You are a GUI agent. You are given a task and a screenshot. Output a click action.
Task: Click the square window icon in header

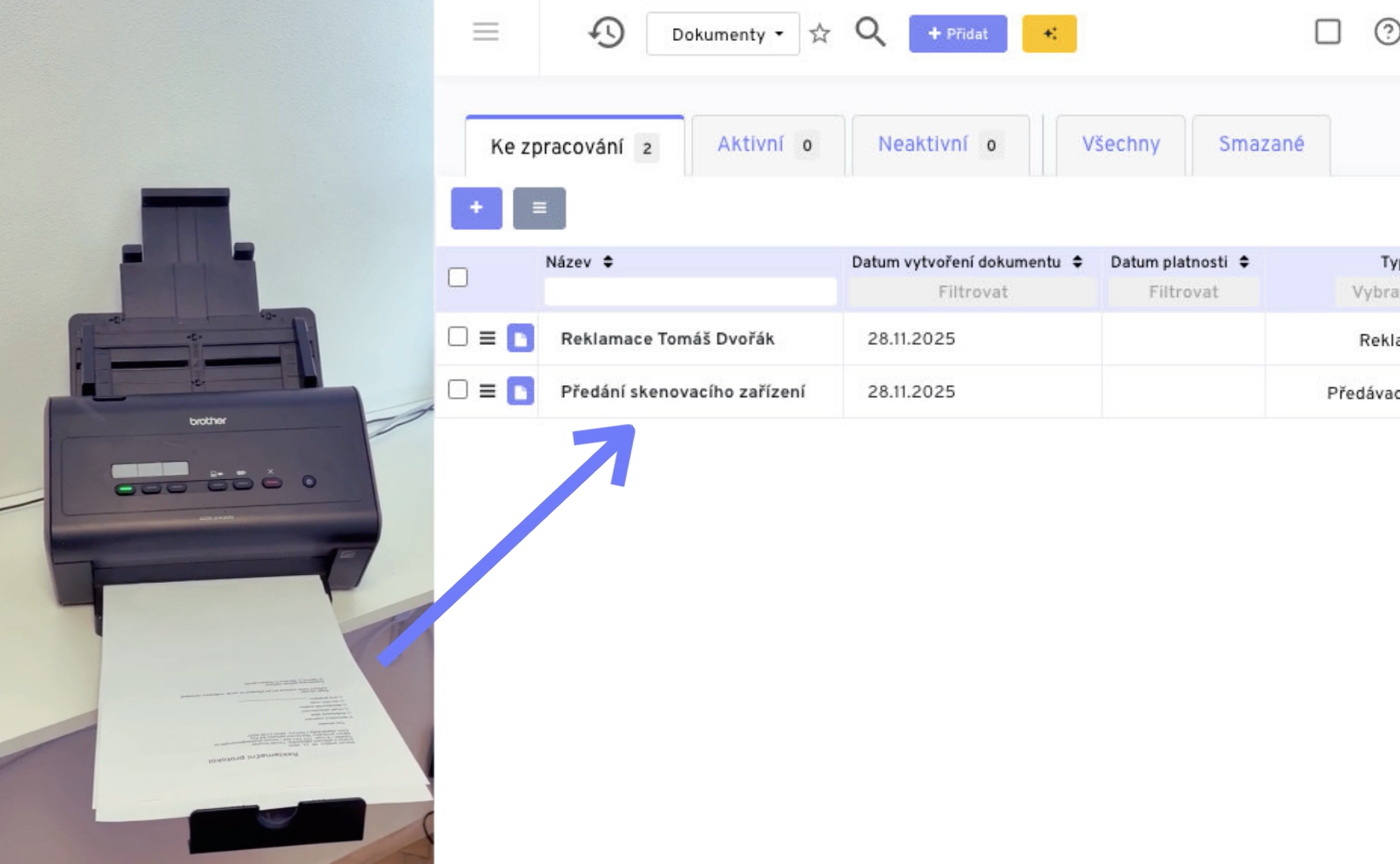(x=1327, y=32)
